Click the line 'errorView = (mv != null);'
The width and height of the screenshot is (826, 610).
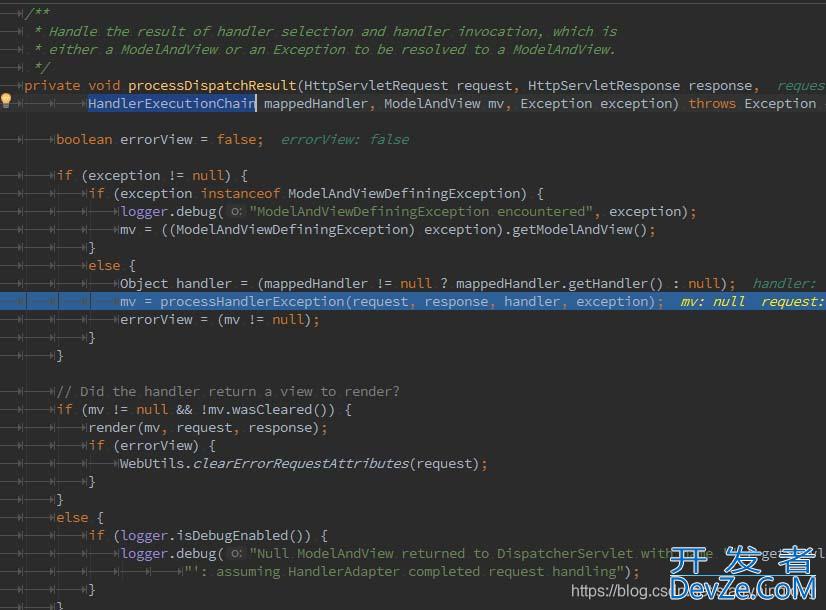[219, 320]
